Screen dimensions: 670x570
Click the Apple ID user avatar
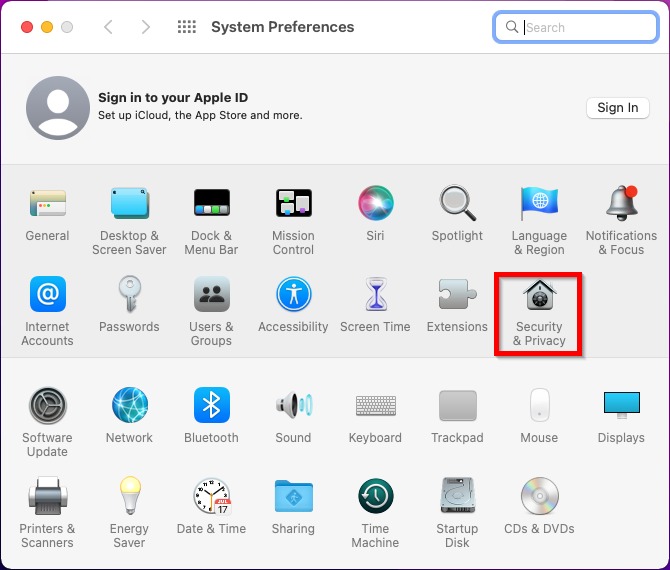point(57,107)
